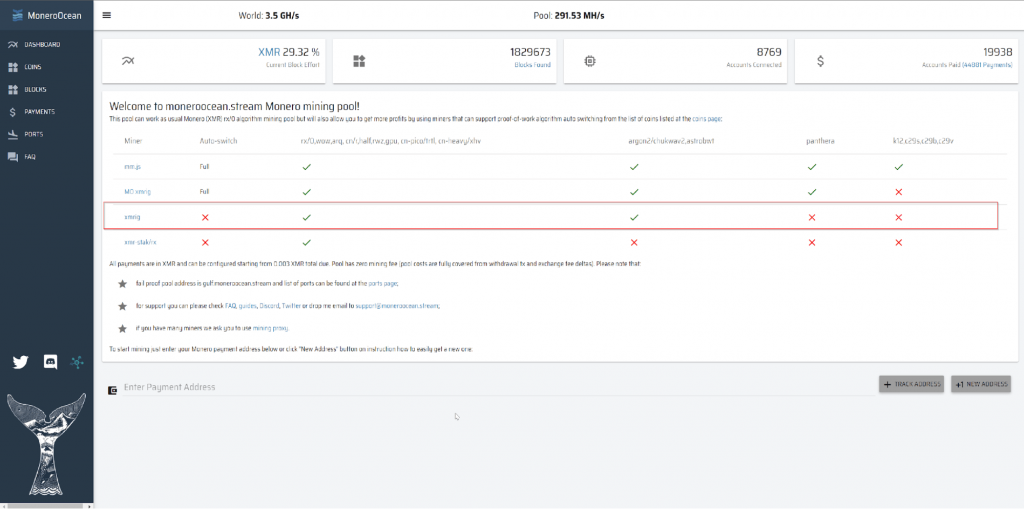The width and height of the screenshot is (1024, 509).
Task: Open the MO xmrig miner link
Action: click(138, 191)
